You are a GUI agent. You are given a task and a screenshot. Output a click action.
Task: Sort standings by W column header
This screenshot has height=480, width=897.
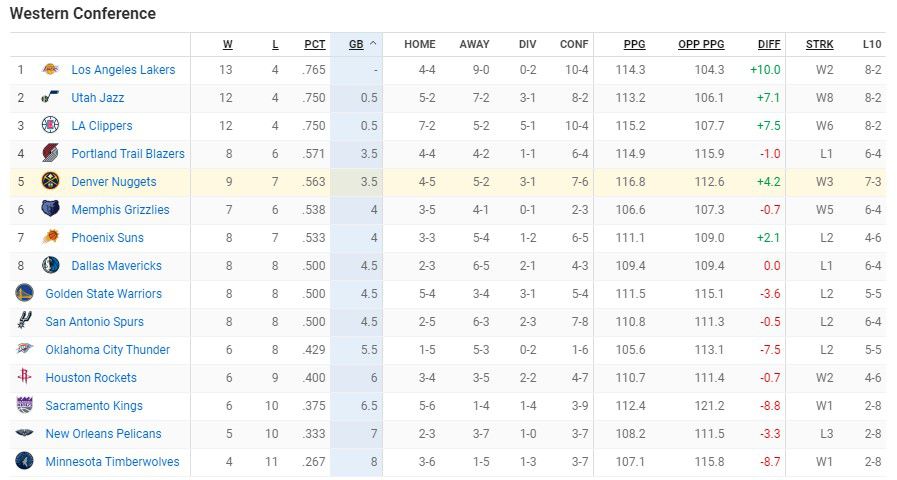point(228,44)
